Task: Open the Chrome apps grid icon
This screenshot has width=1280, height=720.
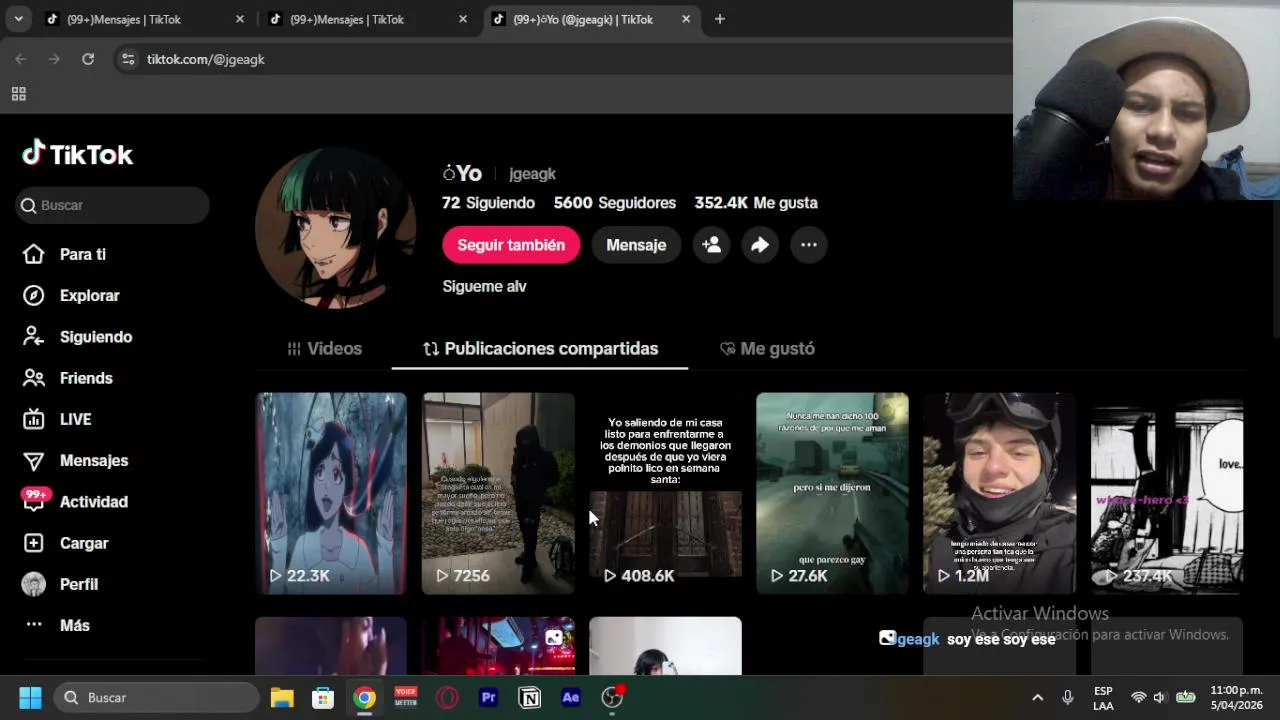Action: (18, 94)
